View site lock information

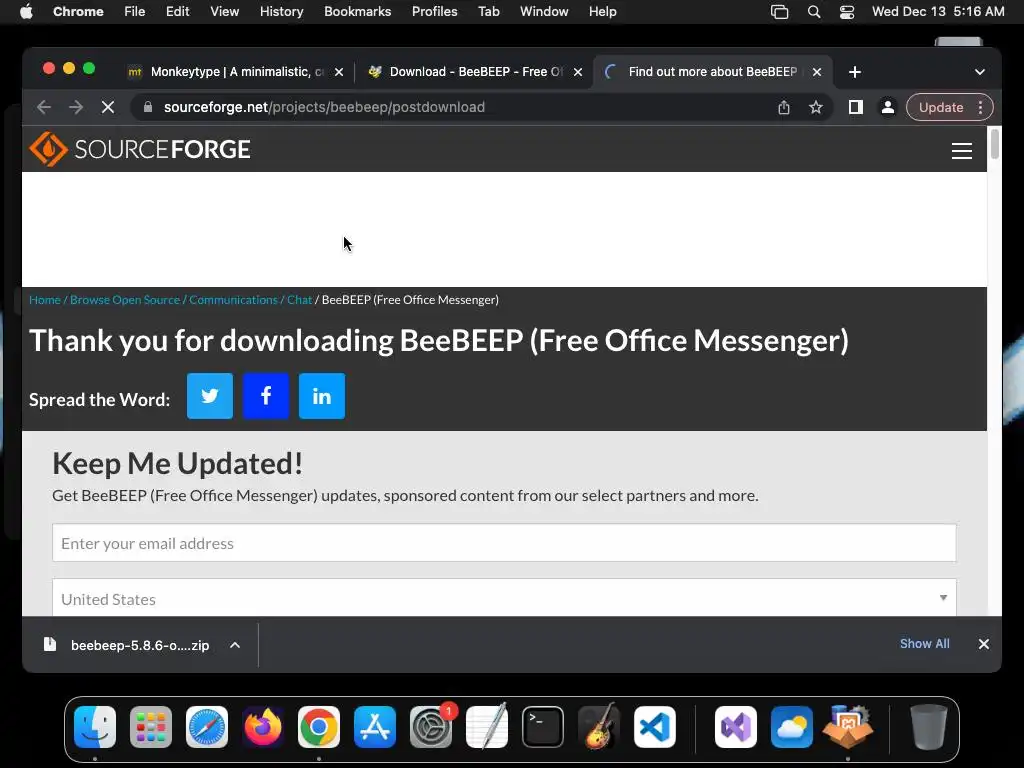pyautogui.click(x=148, y=107)
